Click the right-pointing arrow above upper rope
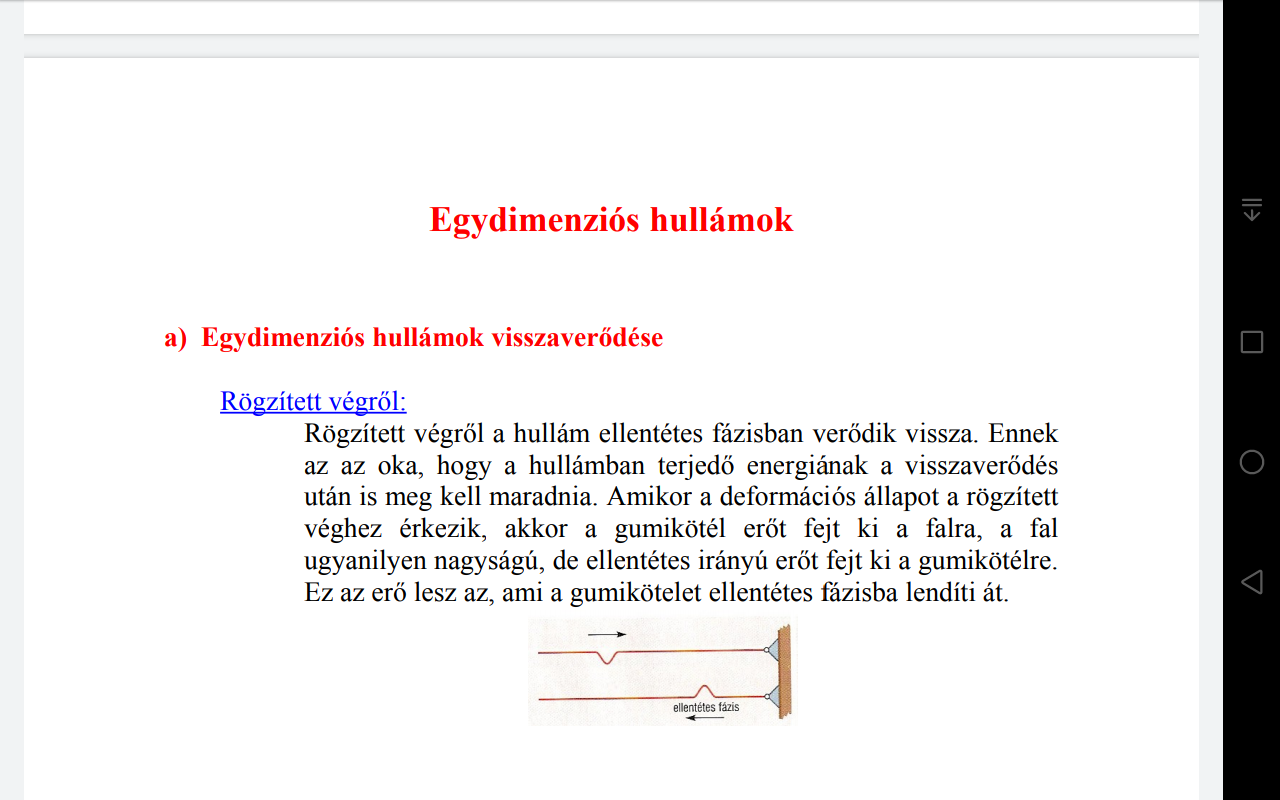Viewport: 1280px width, 800px height. 607,634
